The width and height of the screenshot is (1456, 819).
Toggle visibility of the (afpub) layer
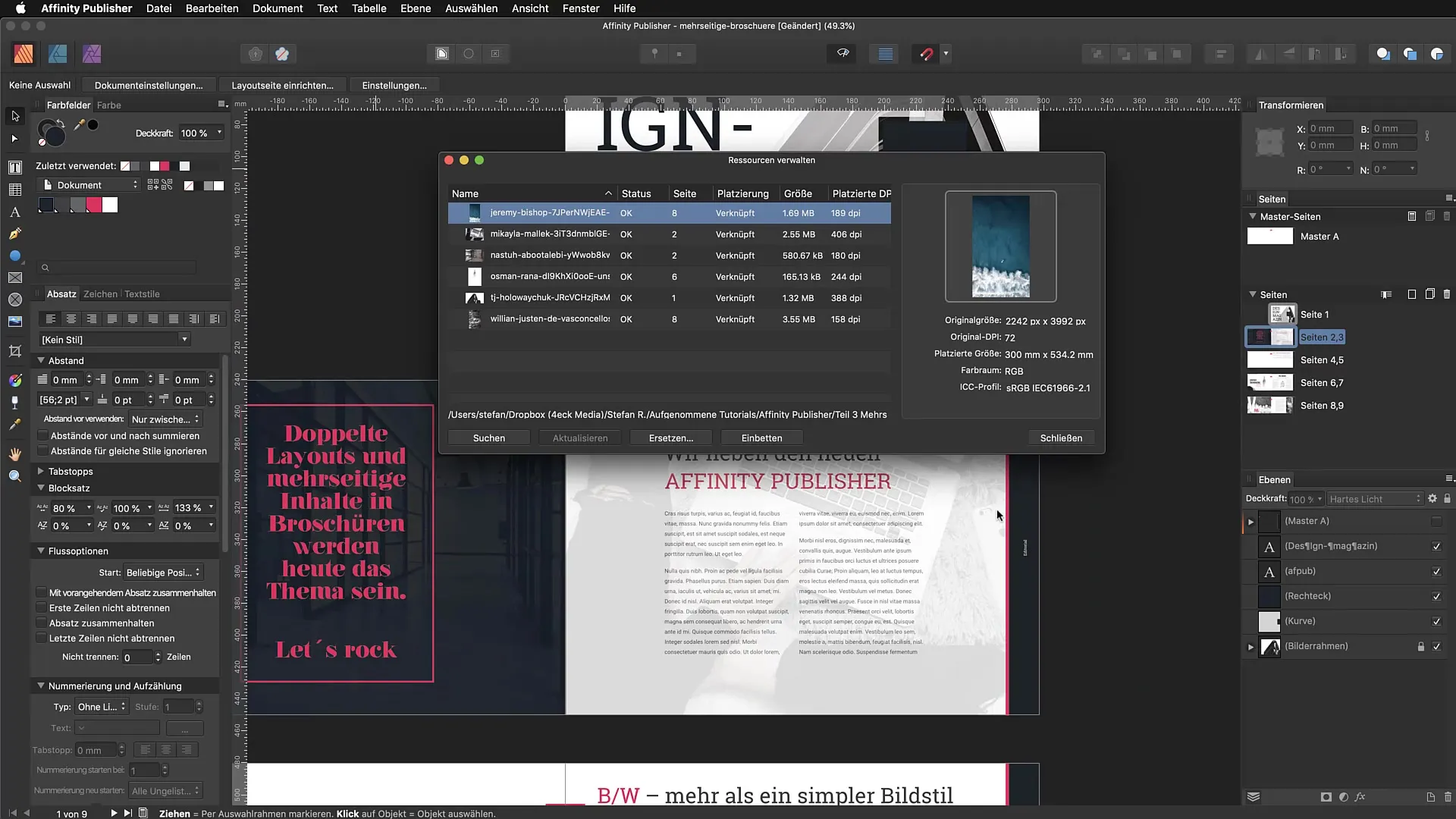coord(1436,571)
